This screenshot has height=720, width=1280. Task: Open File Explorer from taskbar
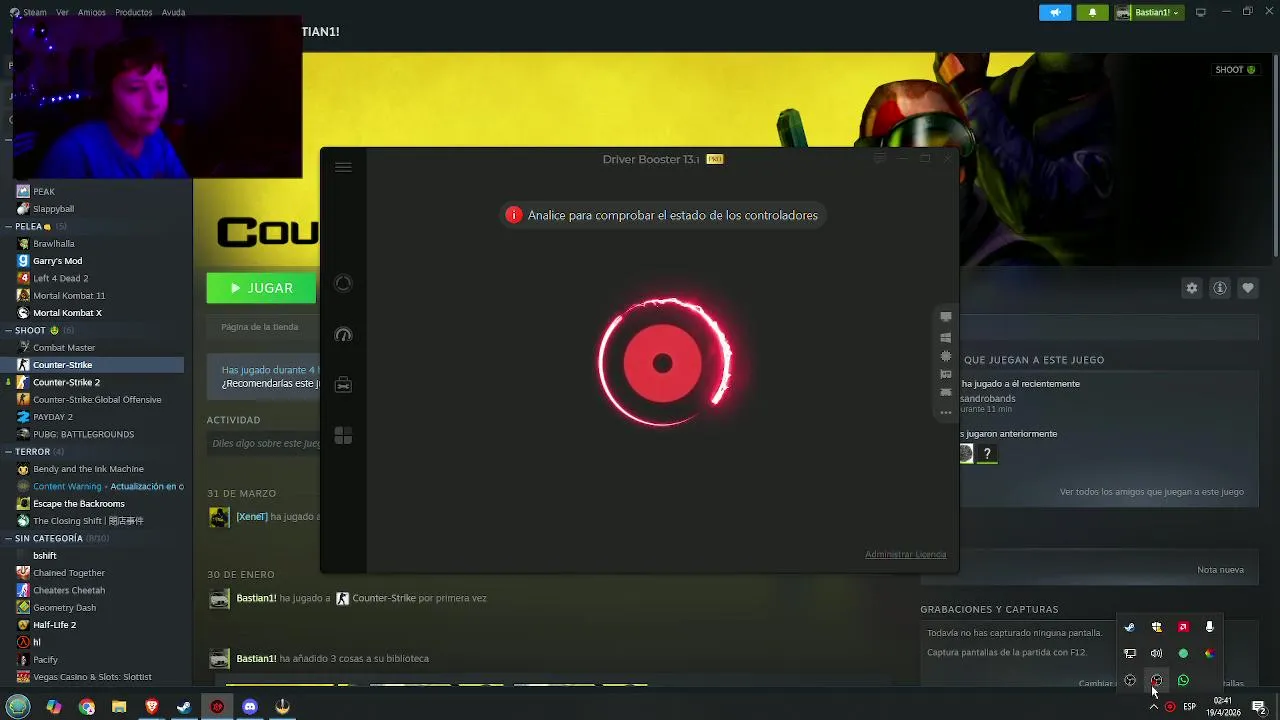click(119, 707)
